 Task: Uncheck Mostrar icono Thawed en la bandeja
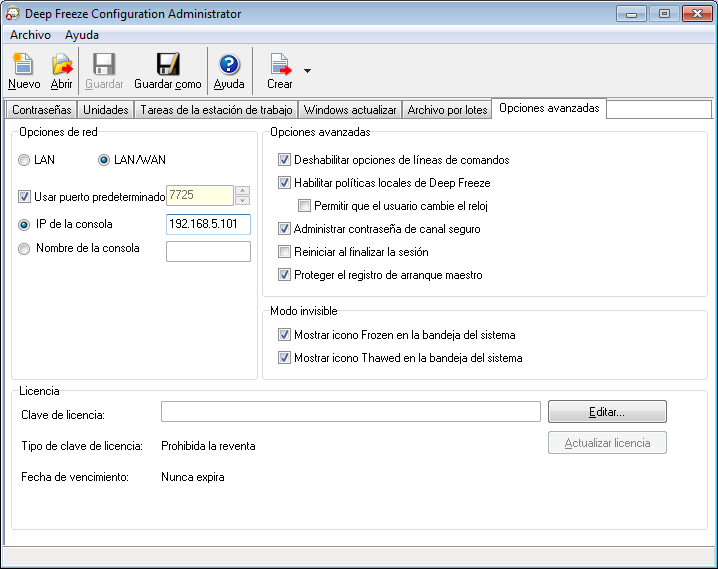point(284,358)
